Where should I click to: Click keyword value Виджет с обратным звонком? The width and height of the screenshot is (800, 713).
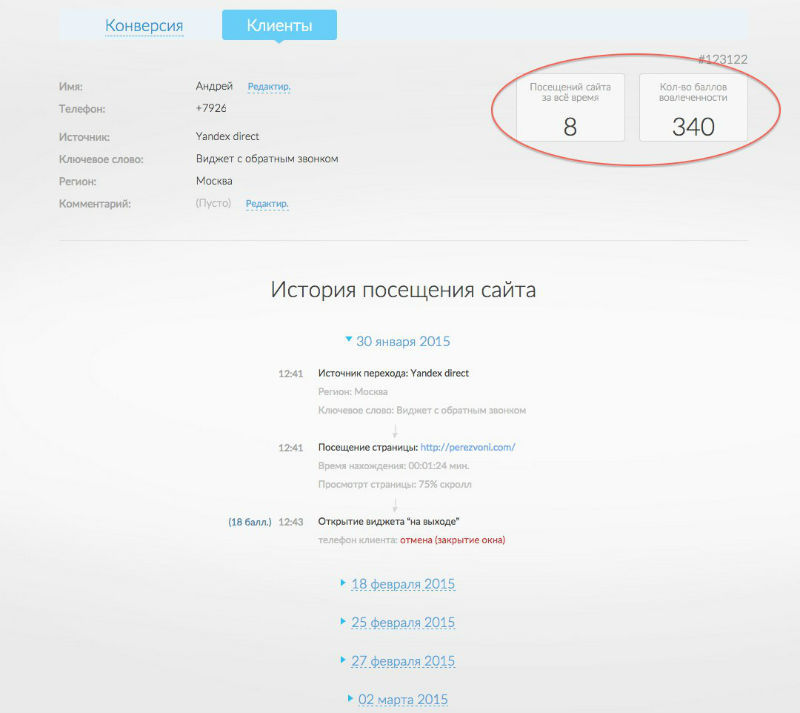(267, 159)
